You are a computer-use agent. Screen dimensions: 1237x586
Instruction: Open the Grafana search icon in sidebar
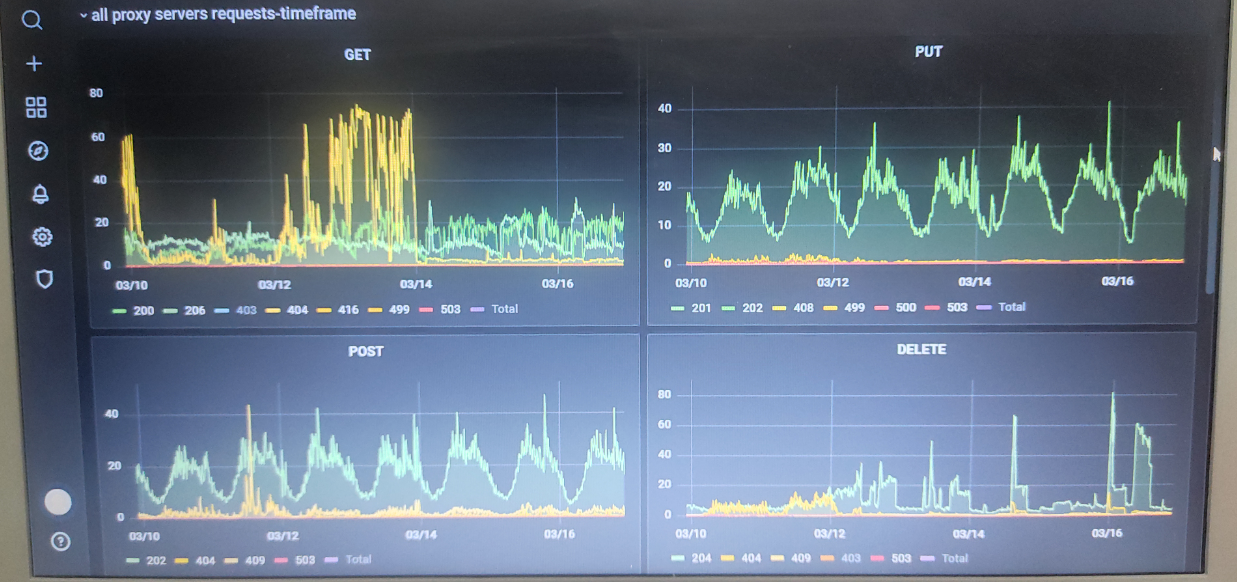click(x=33, y=20)
